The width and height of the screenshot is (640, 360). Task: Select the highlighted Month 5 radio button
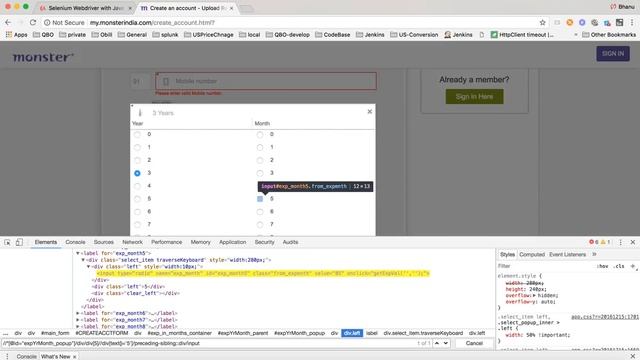coord(260,199)
